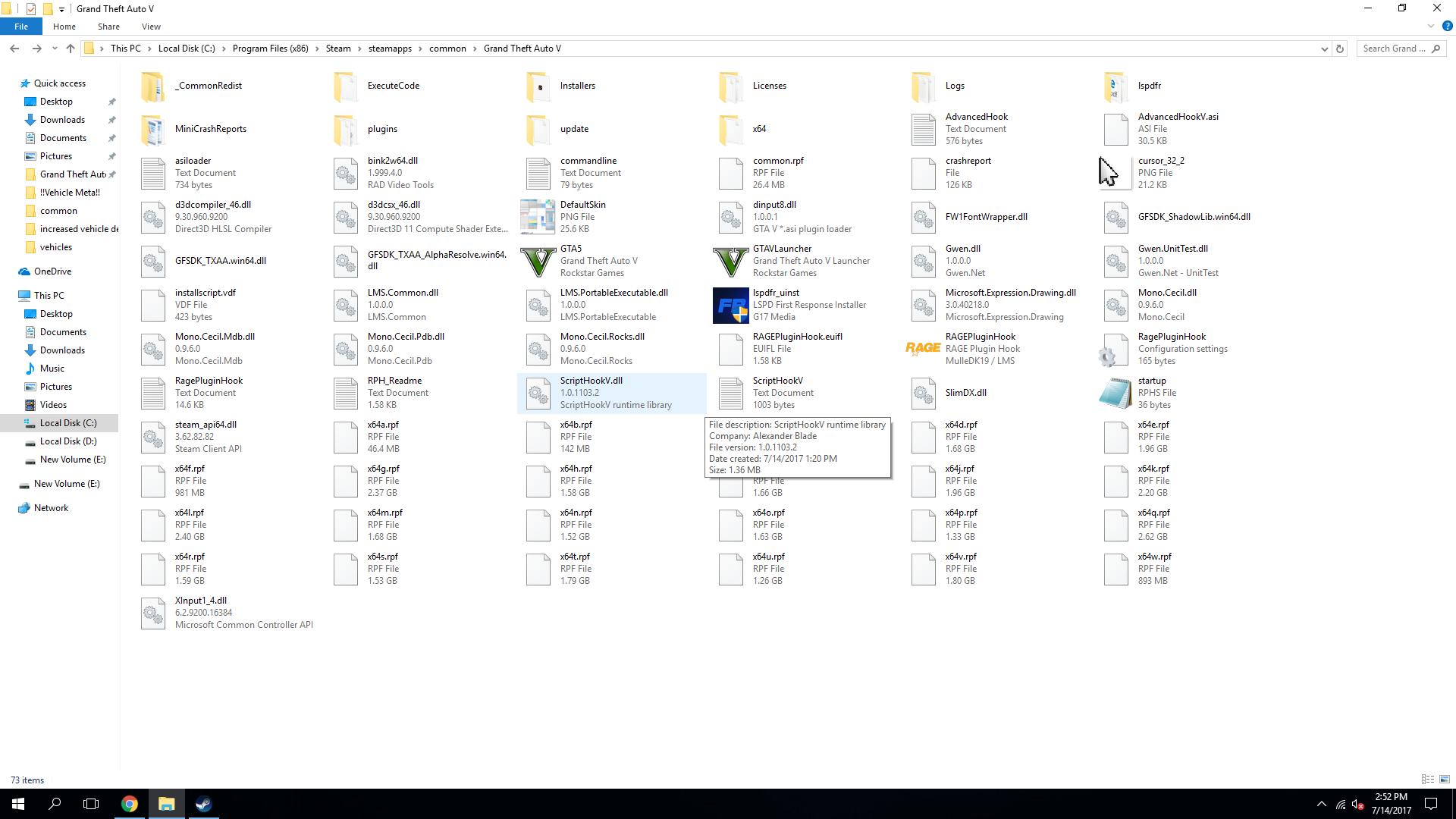Image resolution: width=1456 pixels, height=819 pixels.
Task: Expand the address bar history dropdown
Action: coord(1324,49)
